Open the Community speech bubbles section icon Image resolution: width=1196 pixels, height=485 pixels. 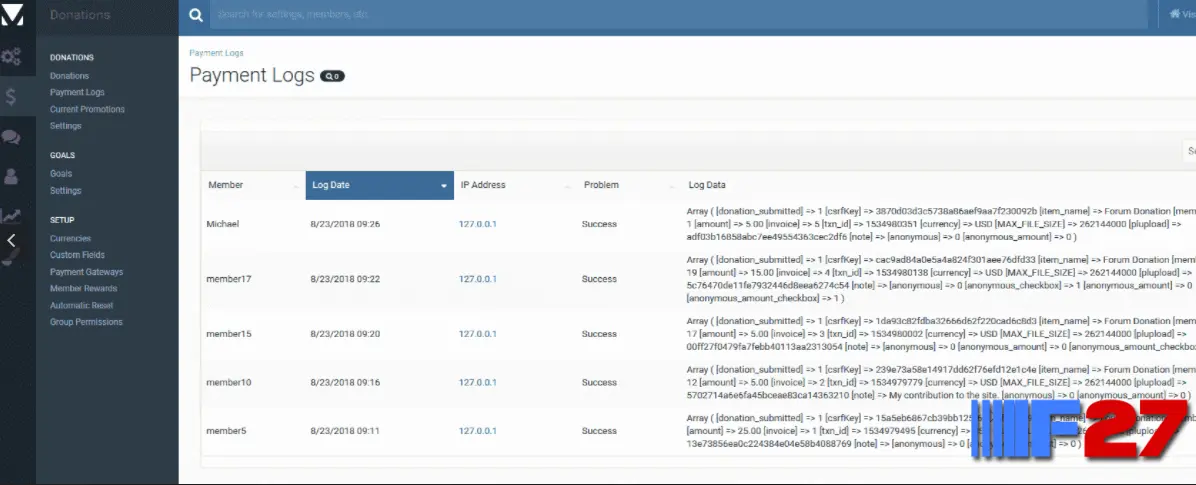(12, 136)
